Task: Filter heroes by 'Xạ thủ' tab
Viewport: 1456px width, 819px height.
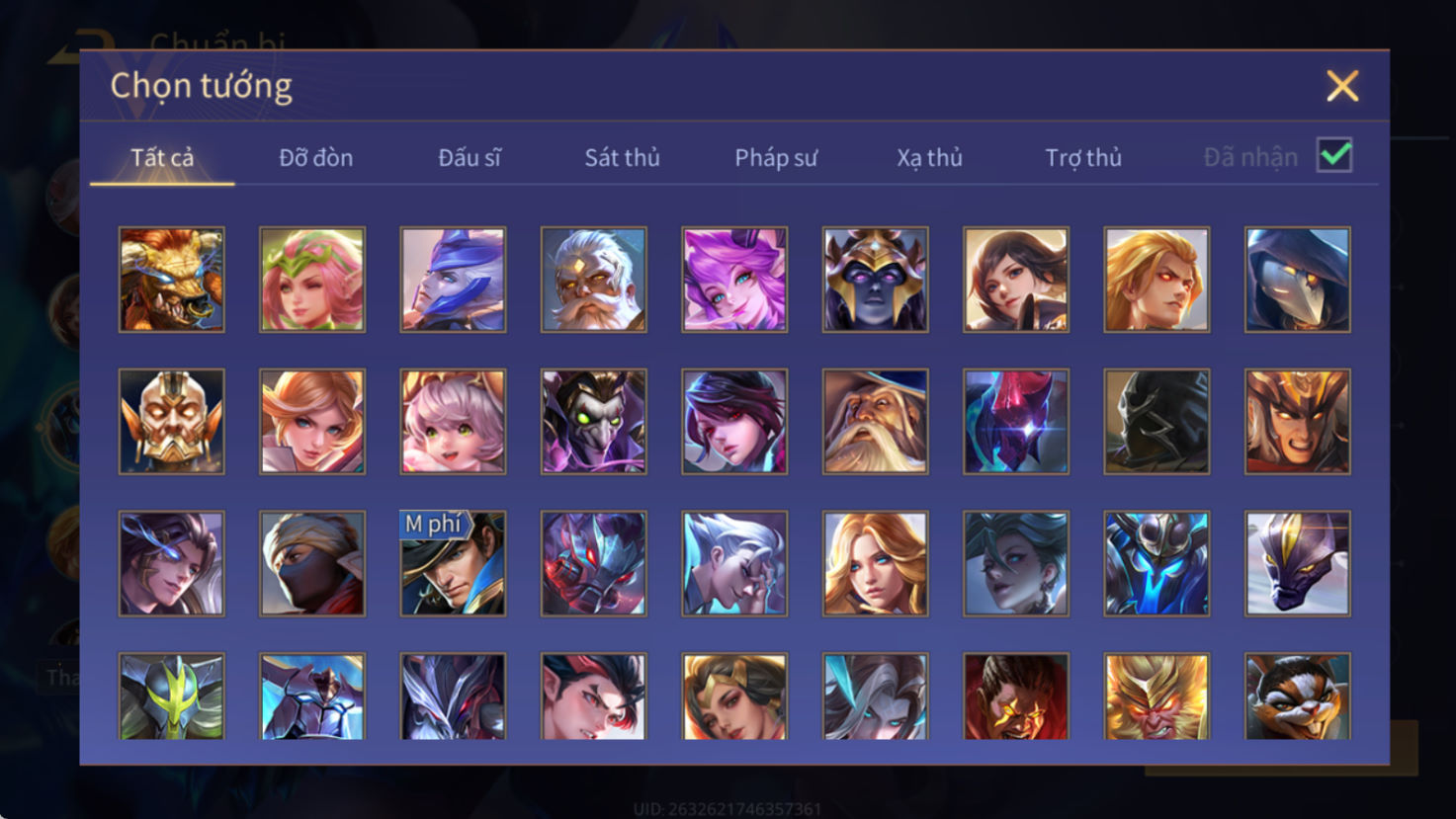Action: (x=929, y=157)
